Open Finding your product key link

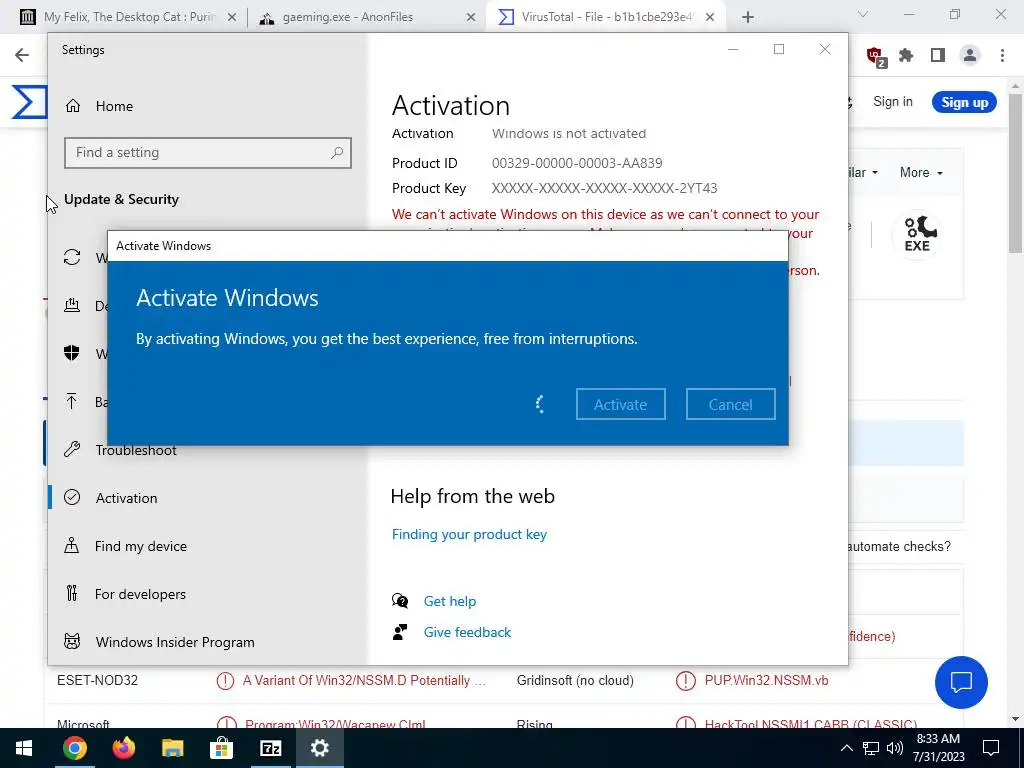click(469, 534)
